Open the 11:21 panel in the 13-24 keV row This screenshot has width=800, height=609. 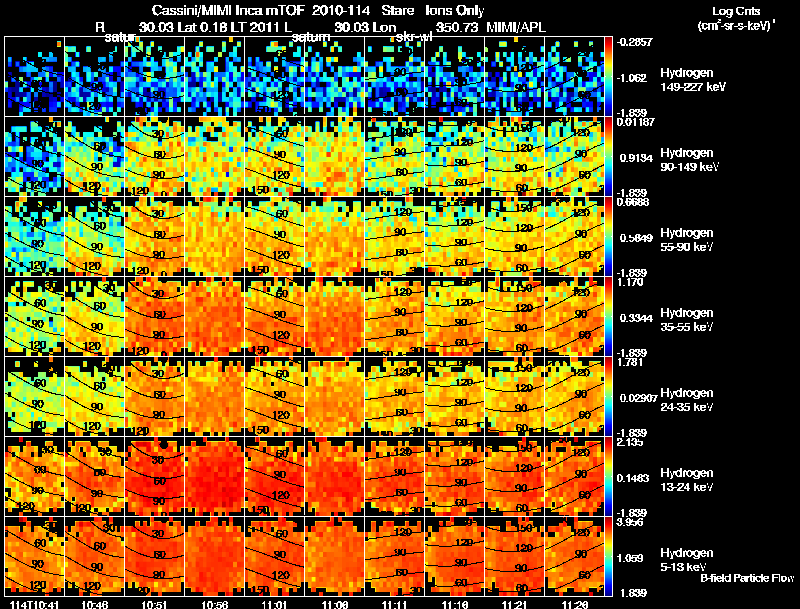pos(515,476)
